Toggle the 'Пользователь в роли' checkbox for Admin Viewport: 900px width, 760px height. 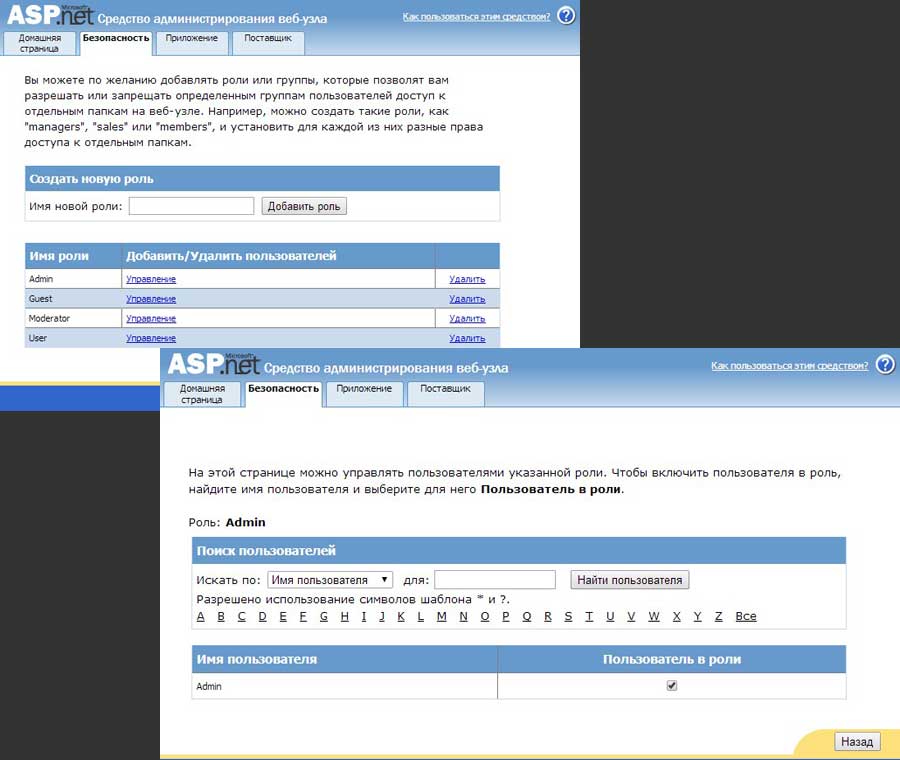tap(672, 685)
